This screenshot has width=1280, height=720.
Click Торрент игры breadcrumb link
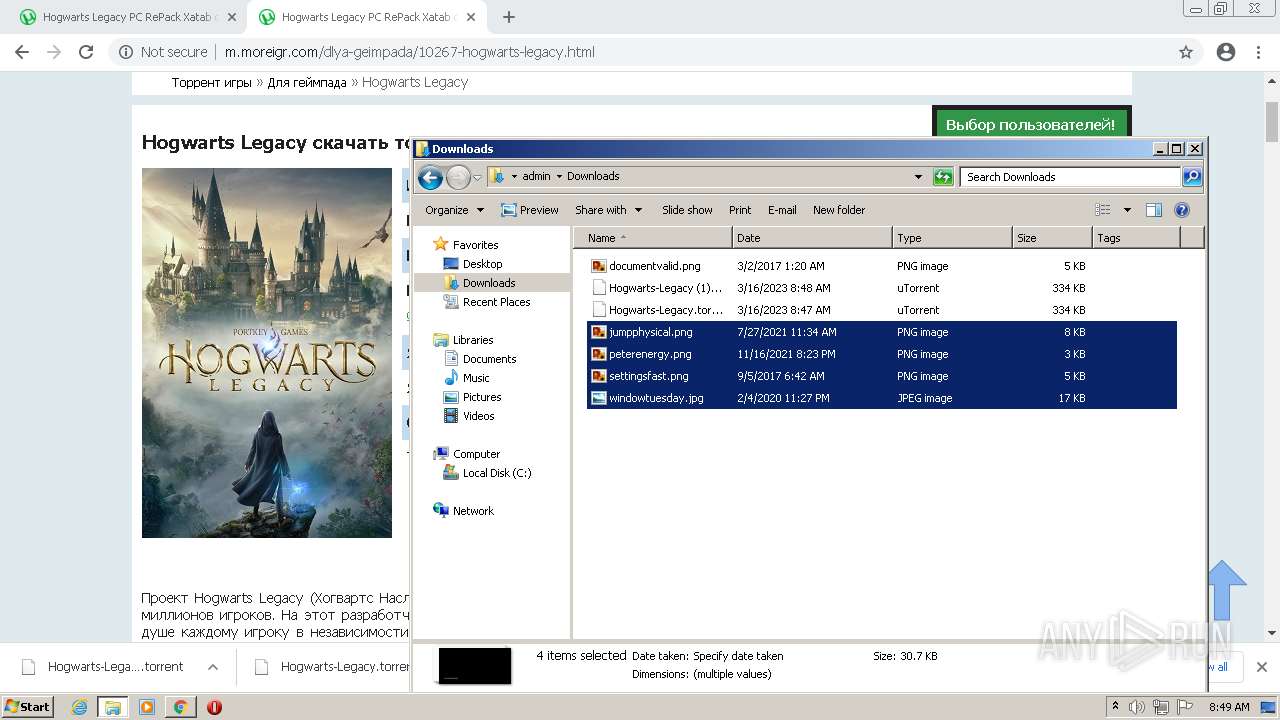point(211,82)
